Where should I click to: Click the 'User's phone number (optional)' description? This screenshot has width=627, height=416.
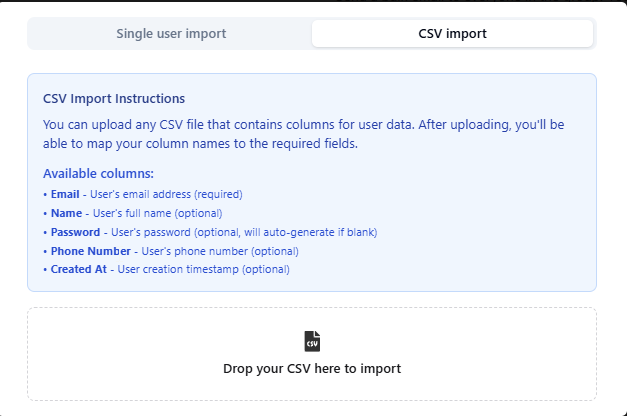(x=220, y=251)
